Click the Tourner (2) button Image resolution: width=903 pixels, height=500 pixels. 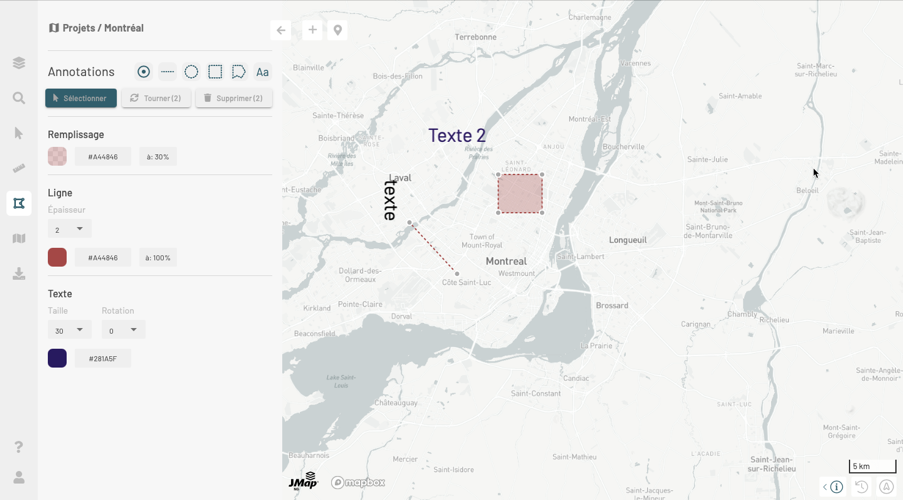pos(156,98)
